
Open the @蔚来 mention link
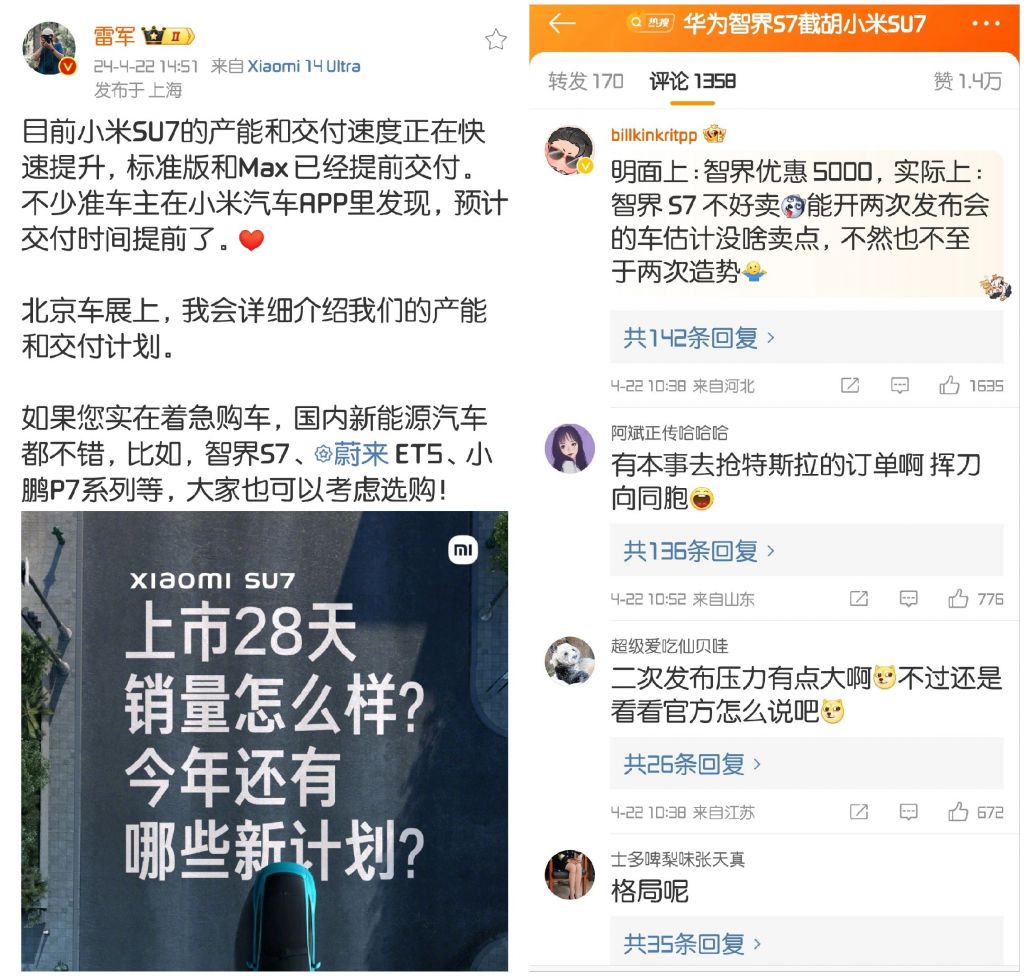(x=351, y=454)
